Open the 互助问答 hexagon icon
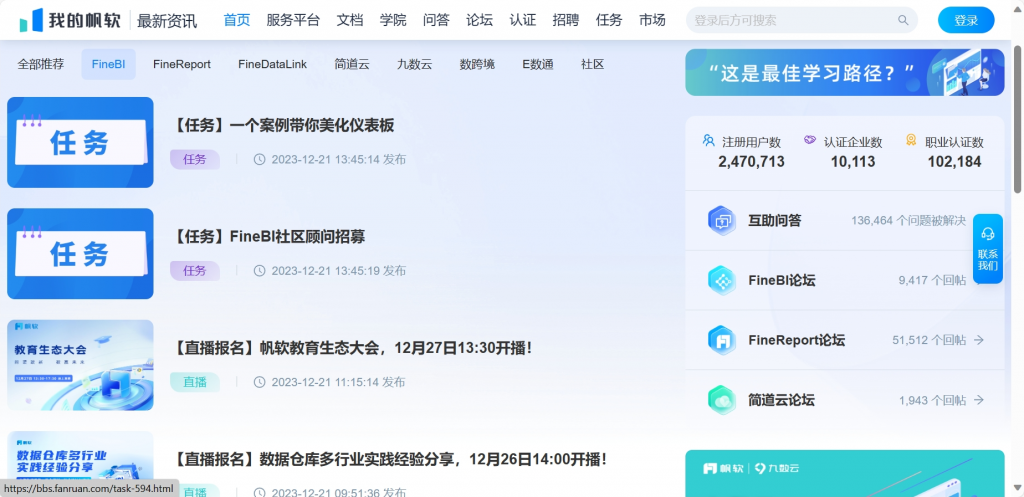 tap(722, 221)
